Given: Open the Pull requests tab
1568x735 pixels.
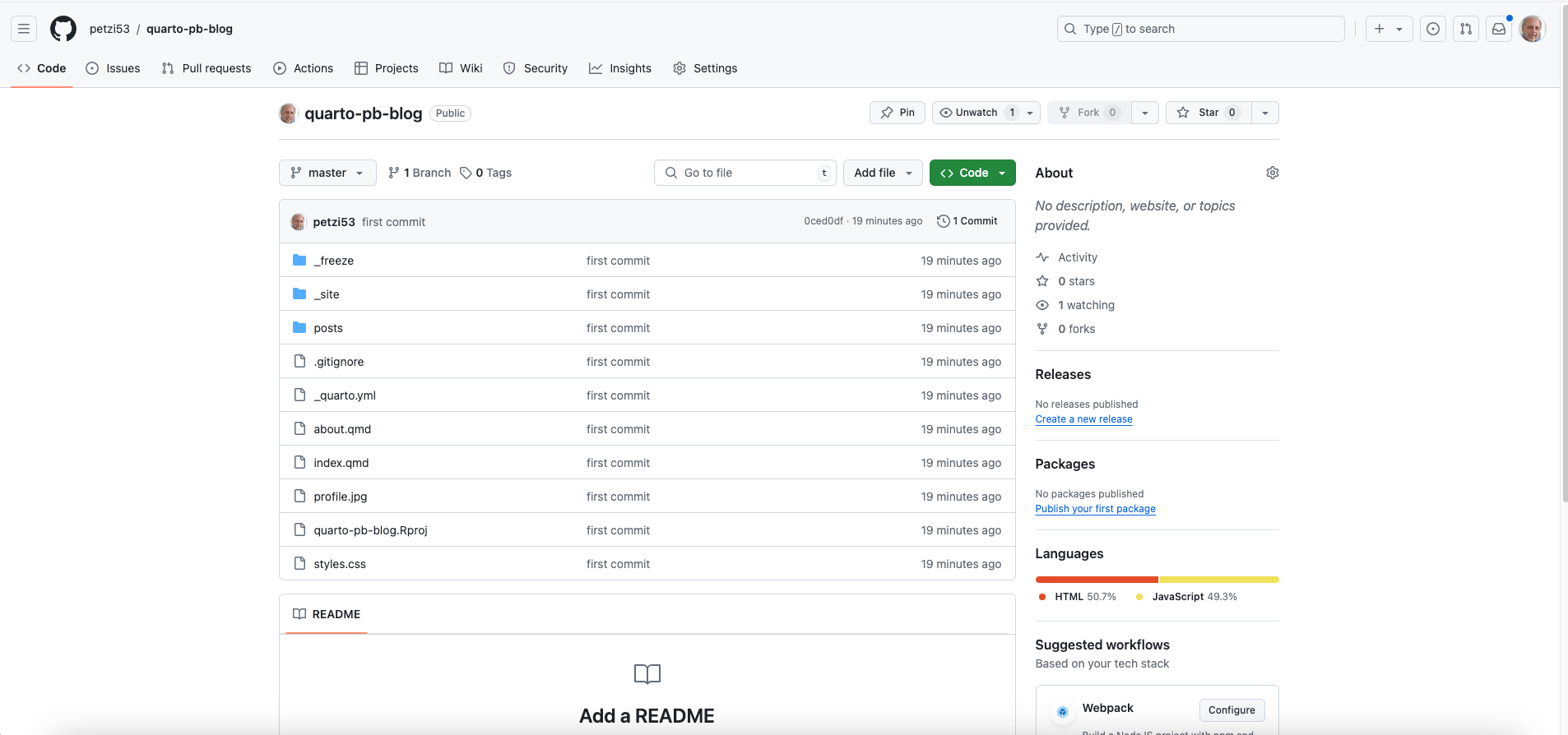Looking at the screenshot, I should click(x=206, y=68).
